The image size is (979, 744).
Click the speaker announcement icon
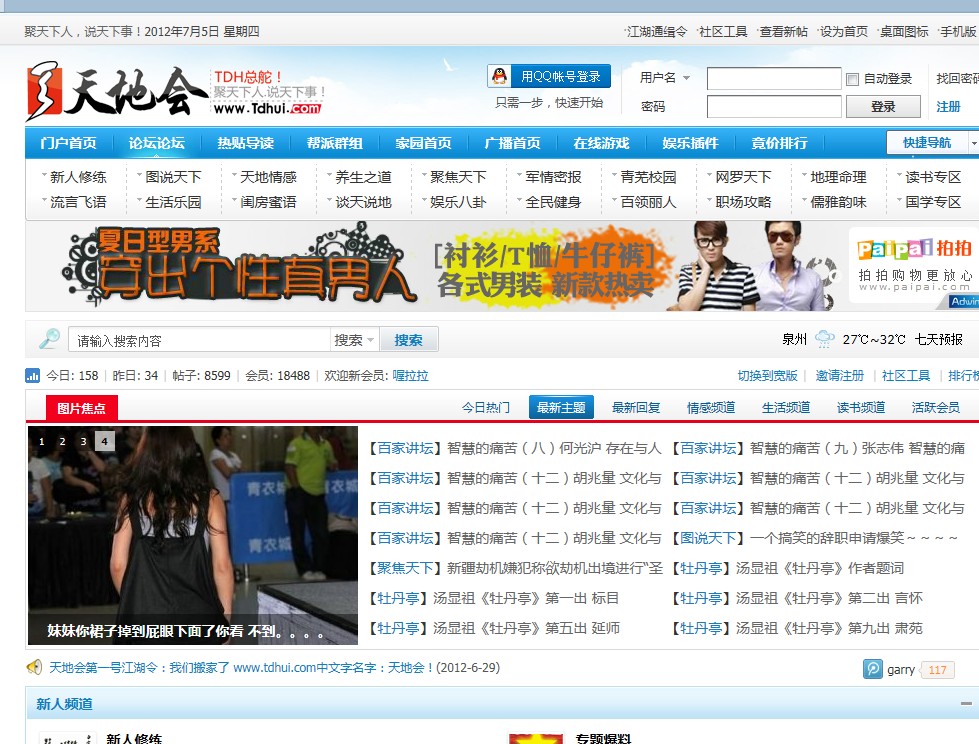pos(35,667)
